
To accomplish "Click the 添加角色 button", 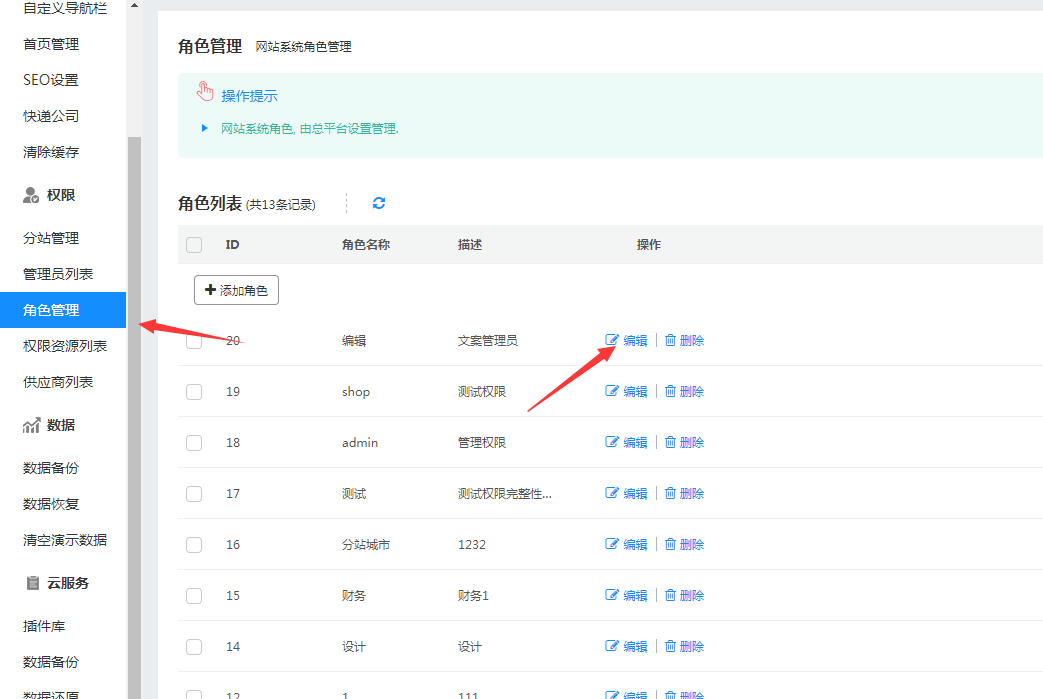I will coord(236,290).
